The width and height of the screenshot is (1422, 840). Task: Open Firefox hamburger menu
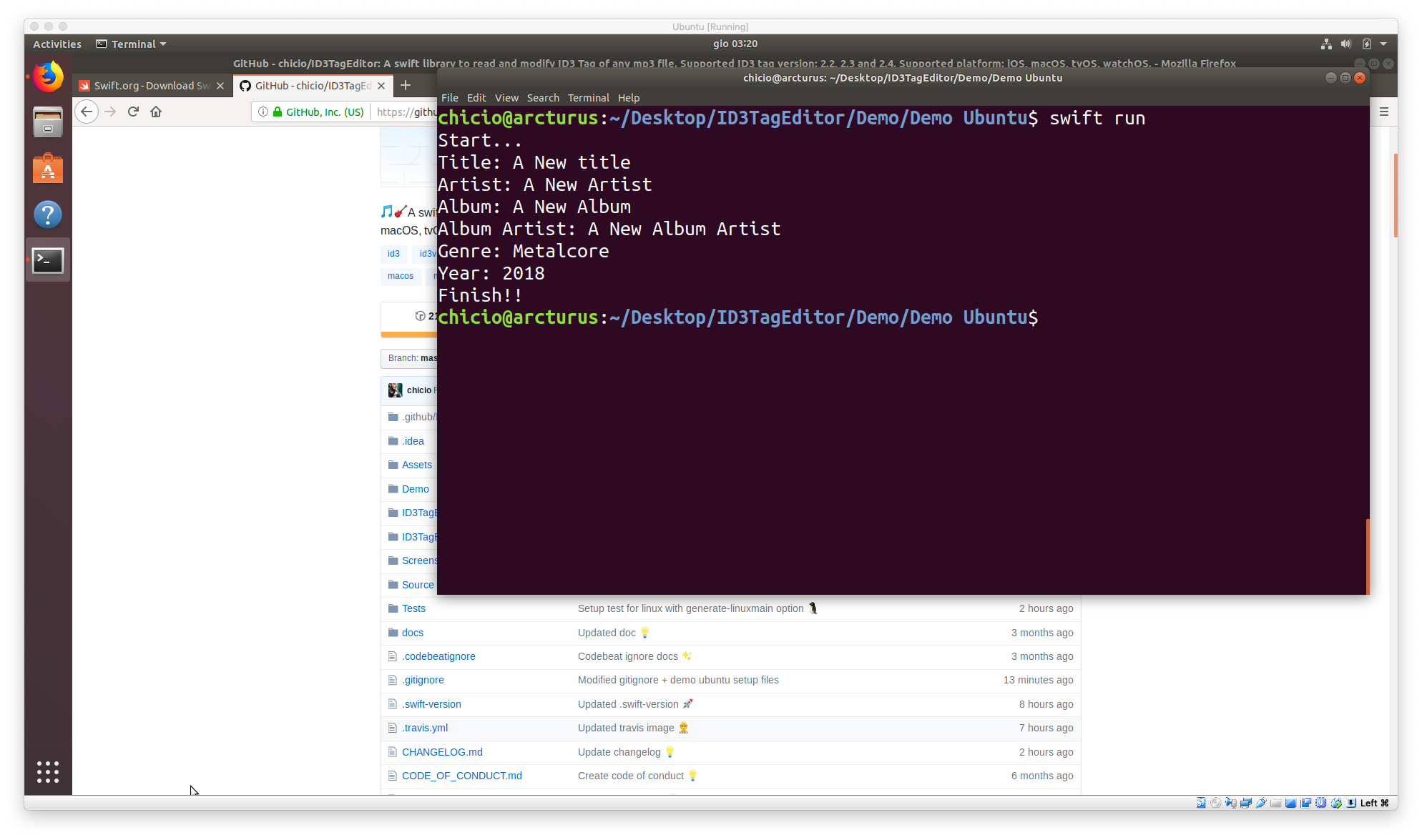click(1383, 112)
